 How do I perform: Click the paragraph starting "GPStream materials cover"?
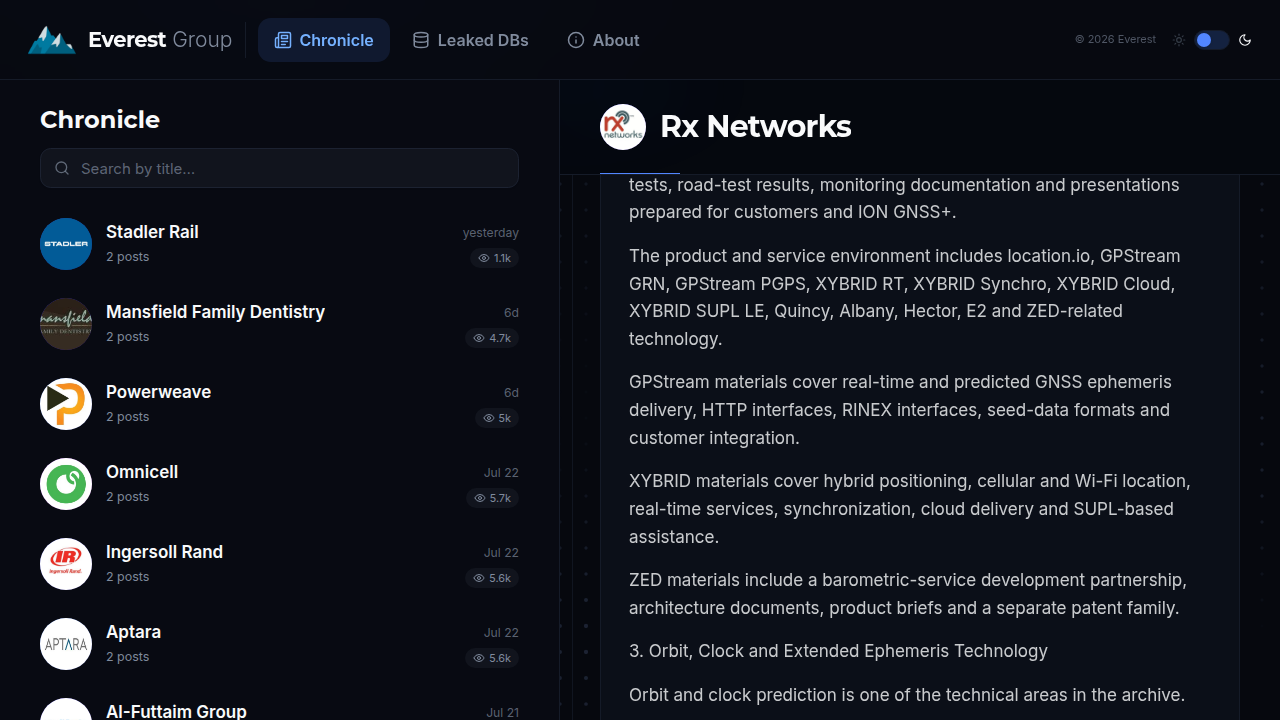[900, 410]
